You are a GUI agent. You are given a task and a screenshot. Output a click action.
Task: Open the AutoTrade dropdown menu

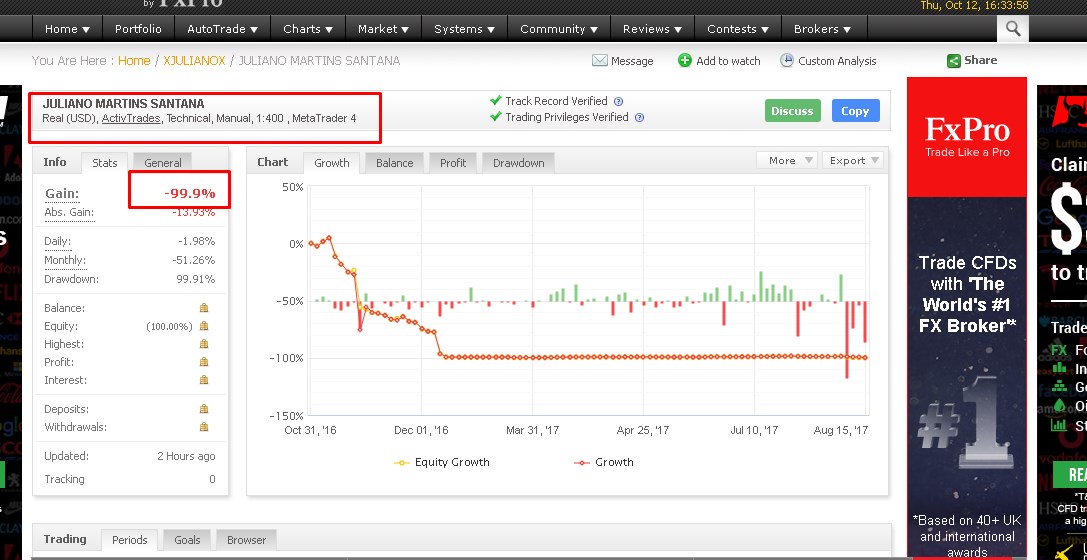click(x=222, y=29)
